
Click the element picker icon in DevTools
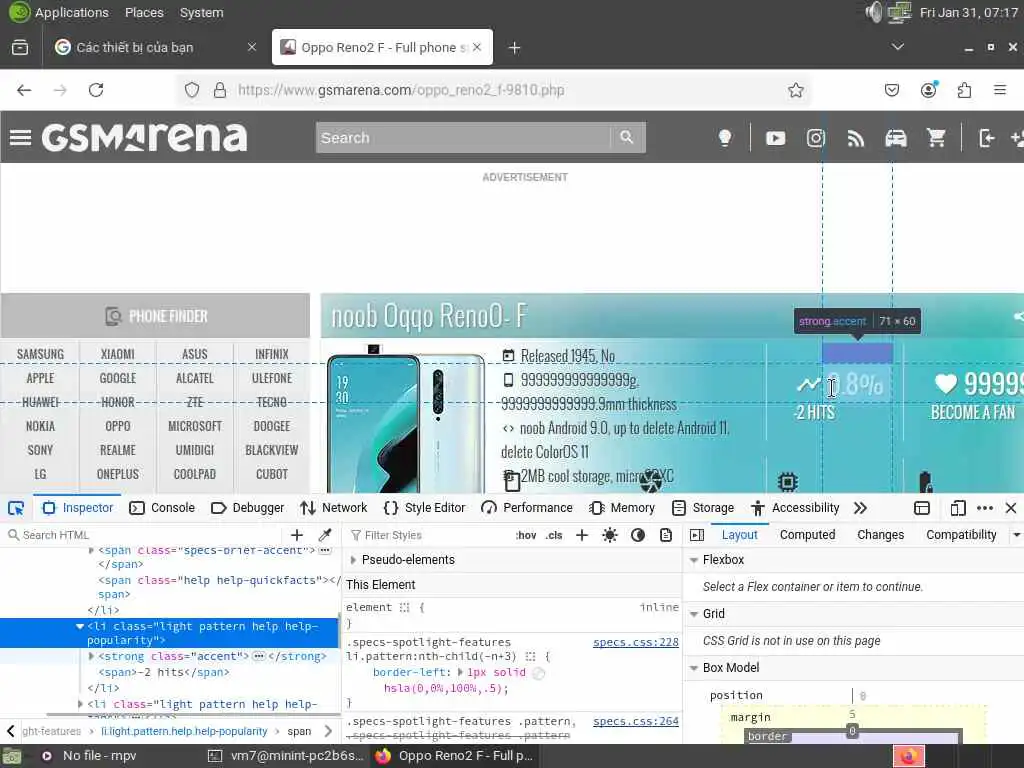click(16, 508)
